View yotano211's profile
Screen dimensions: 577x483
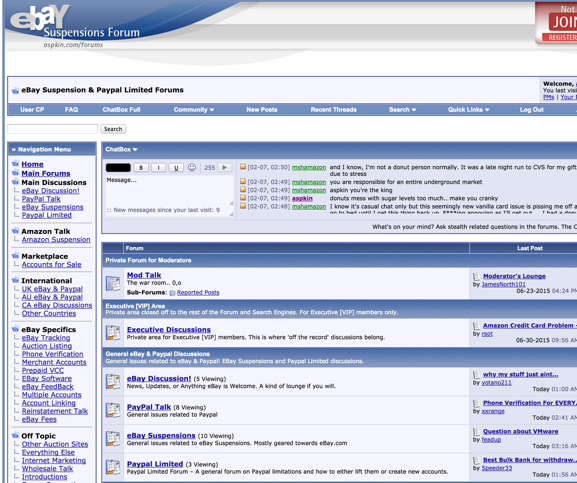coord(496,383)
